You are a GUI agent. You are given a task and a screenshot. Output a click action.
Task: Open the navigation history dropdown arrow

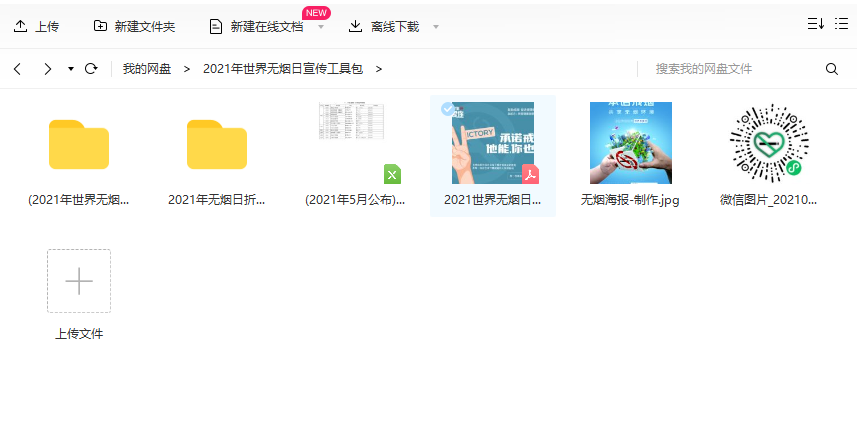click(x=71, y=69)
